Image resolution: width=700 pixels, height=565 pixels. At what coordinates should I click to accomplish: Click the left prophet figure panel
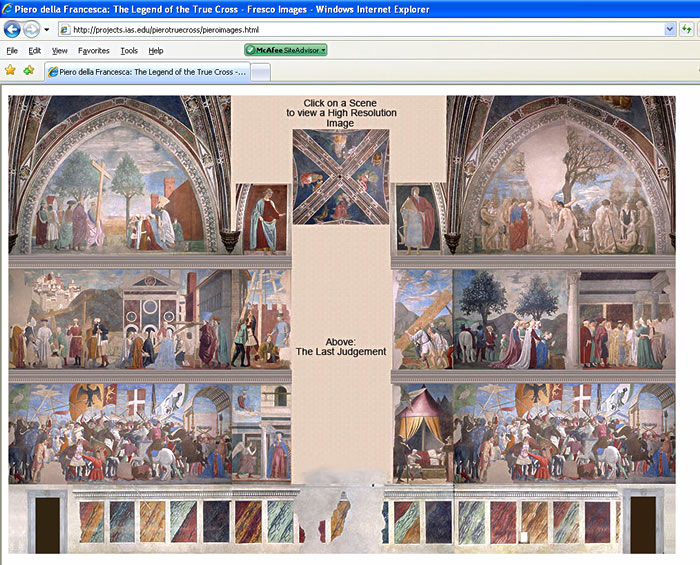click(265, 219)
